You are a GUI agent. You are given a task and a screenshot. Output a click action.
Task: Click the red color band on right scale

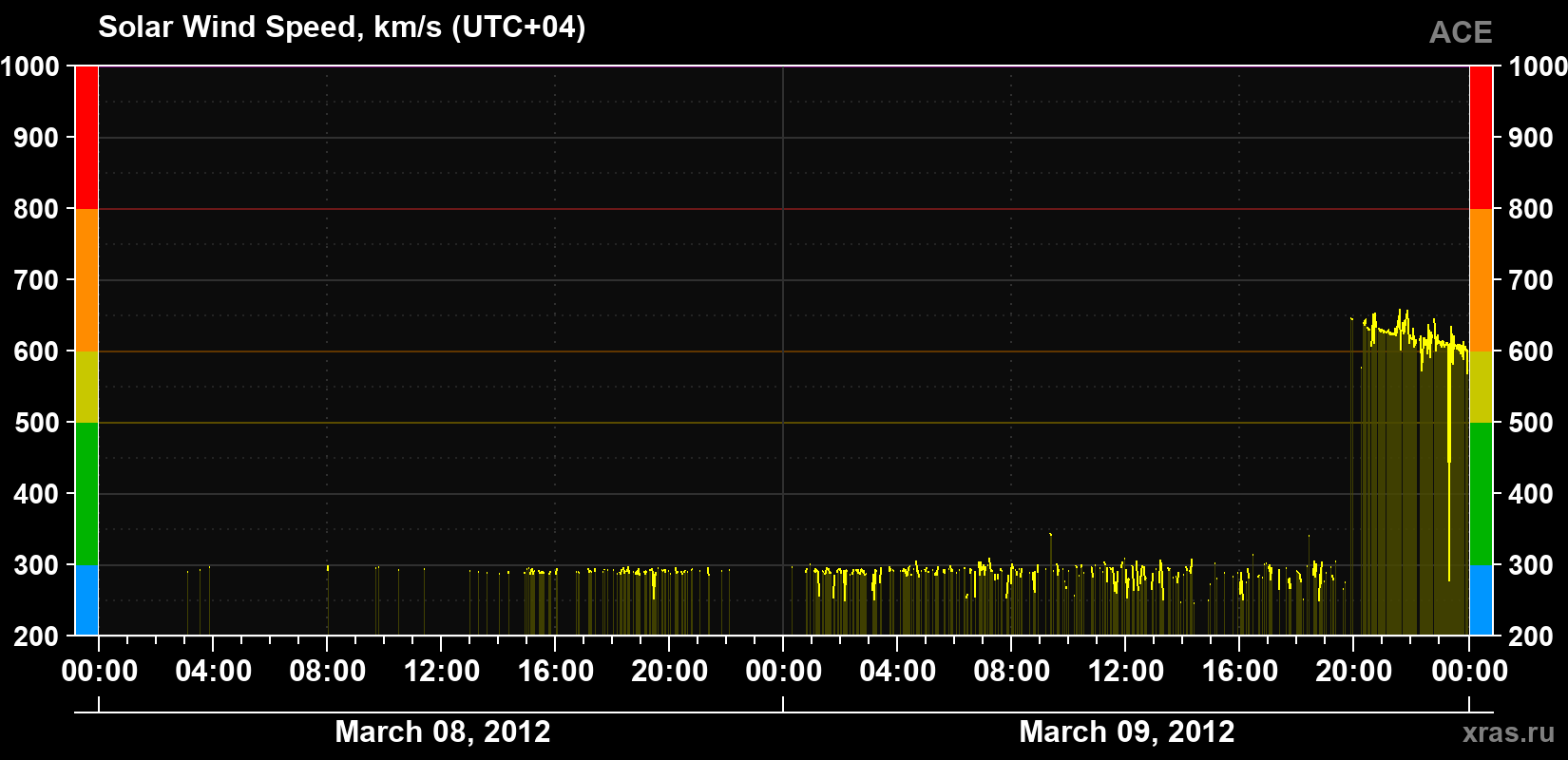[1481, 138]
